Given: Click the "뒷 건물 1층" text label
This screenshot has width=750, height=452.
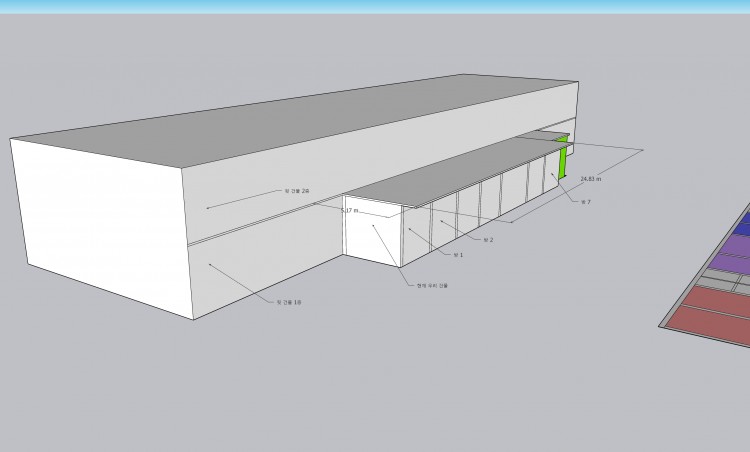Looking at the screenshot, I should point(289,301).
